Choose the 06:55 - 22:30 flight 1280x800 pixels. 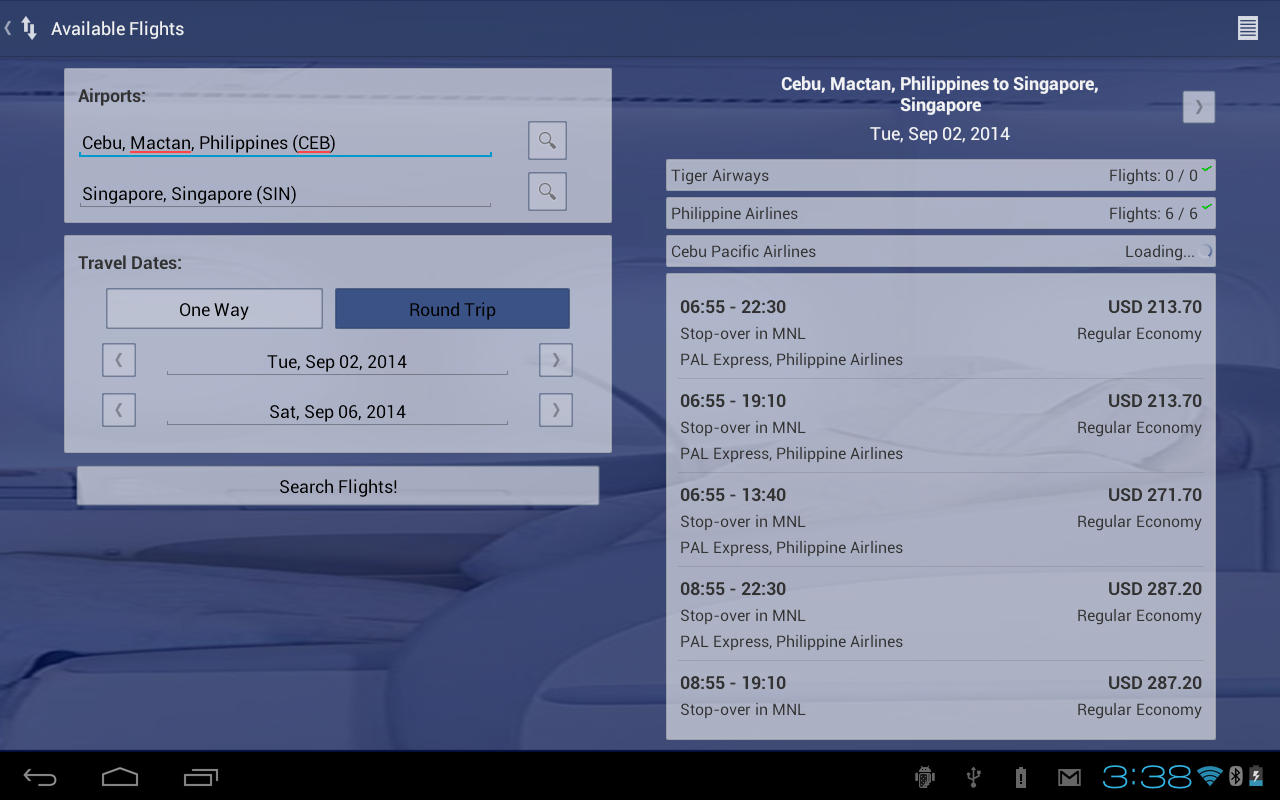click(x=941, y=333)
